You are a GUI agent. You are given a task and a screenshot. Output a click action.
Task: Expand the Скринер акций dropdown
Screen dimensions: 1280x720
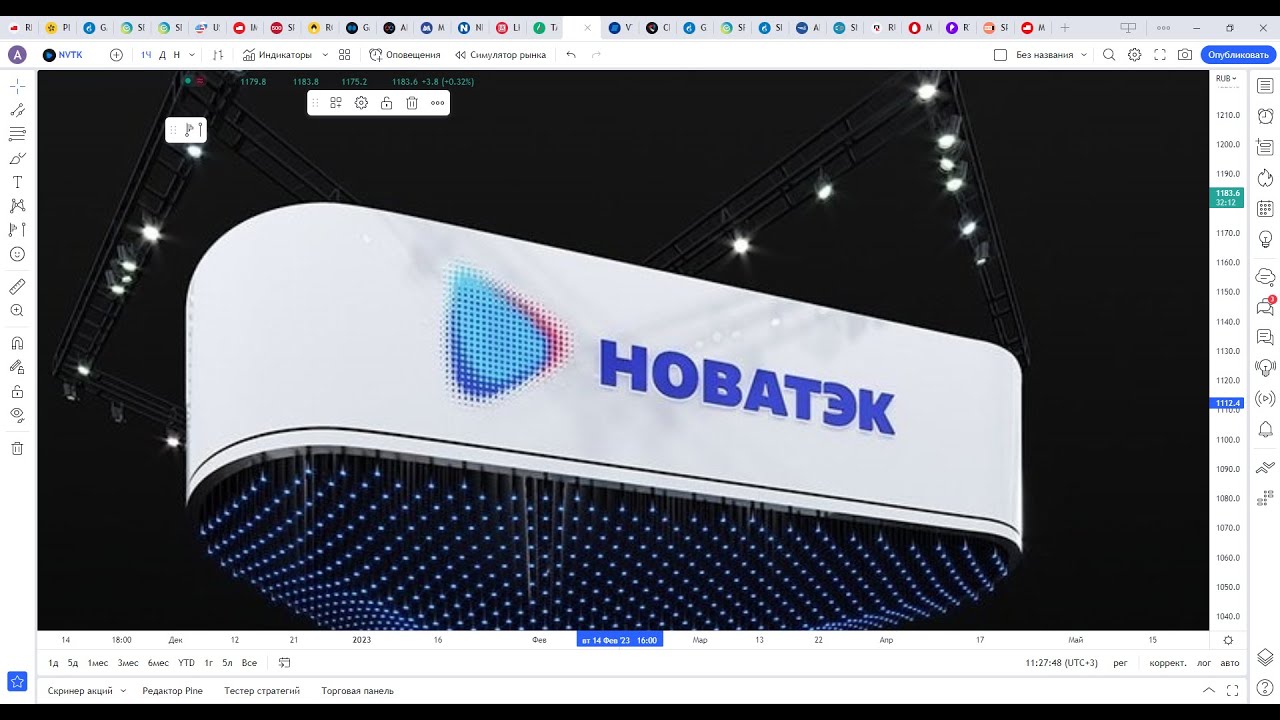(123, 691)
